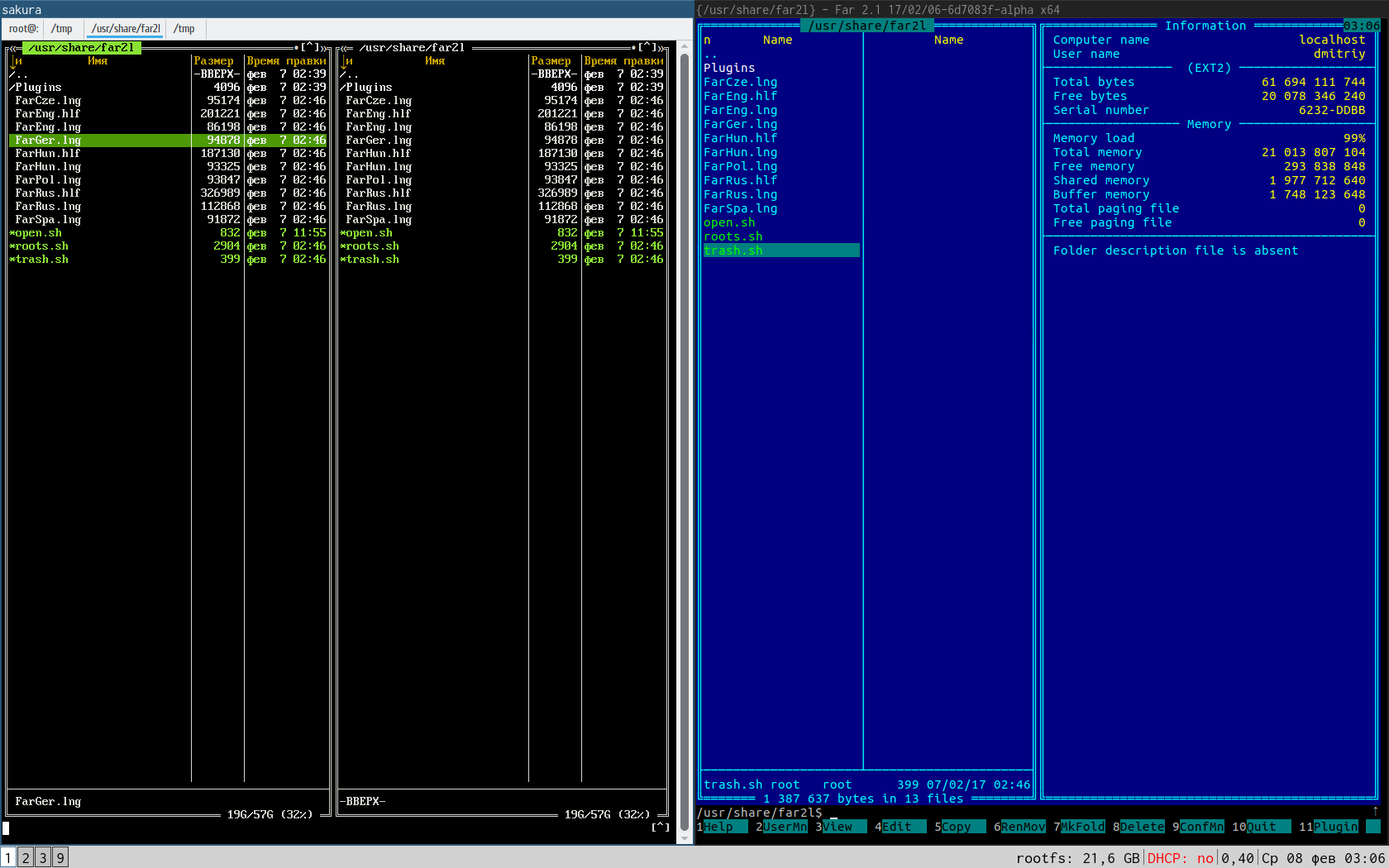The height and width of the screenshot is (868, 1389).
Task: Select FarRus.hlf in the blue Far panel
Action: coord(741,180)
